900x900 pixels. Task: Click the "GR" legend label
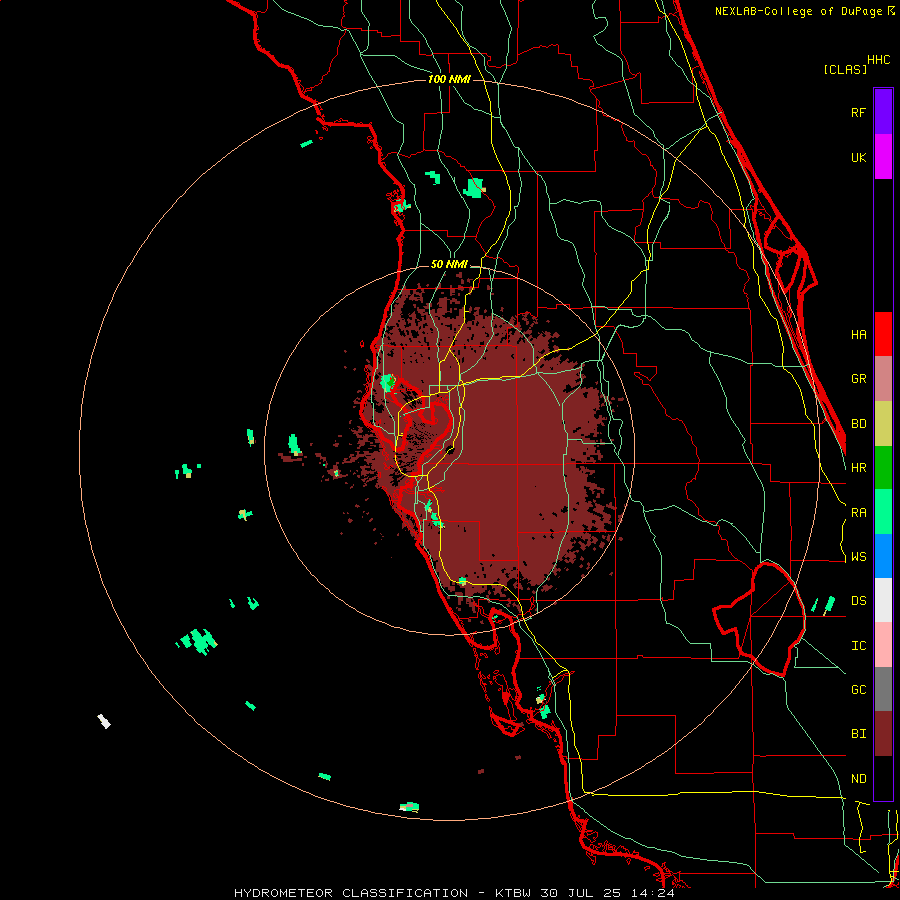pyautogui.click(x=858, y=379)
